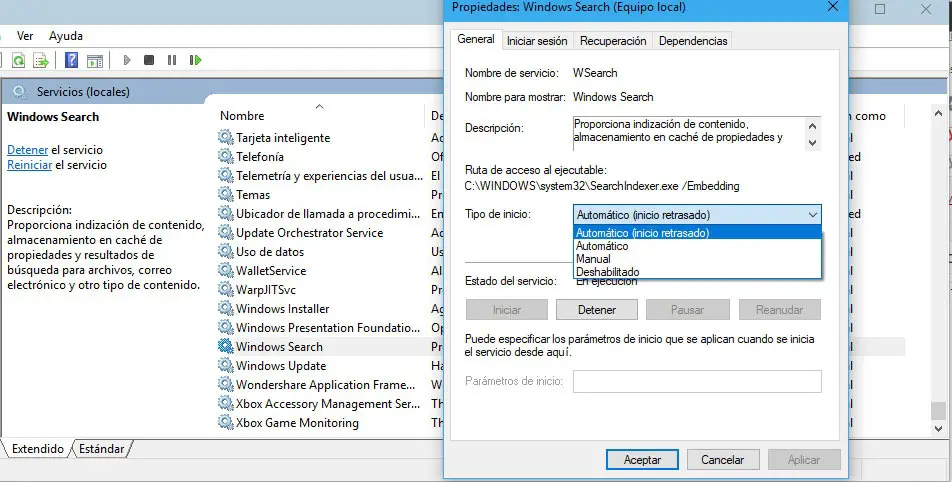The image size is (952, 482).
Task: Click the gear icon beside WarpJITSvc
Action: pos(226,290)
